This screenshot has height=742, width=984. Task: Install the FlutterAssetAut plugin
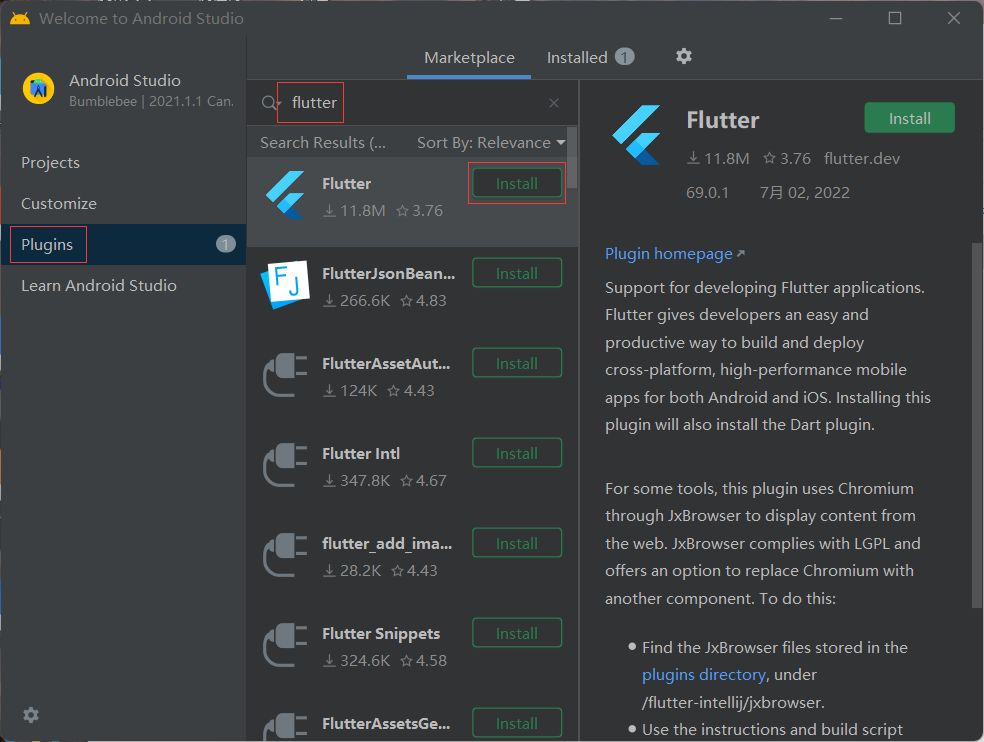(516, 363)
